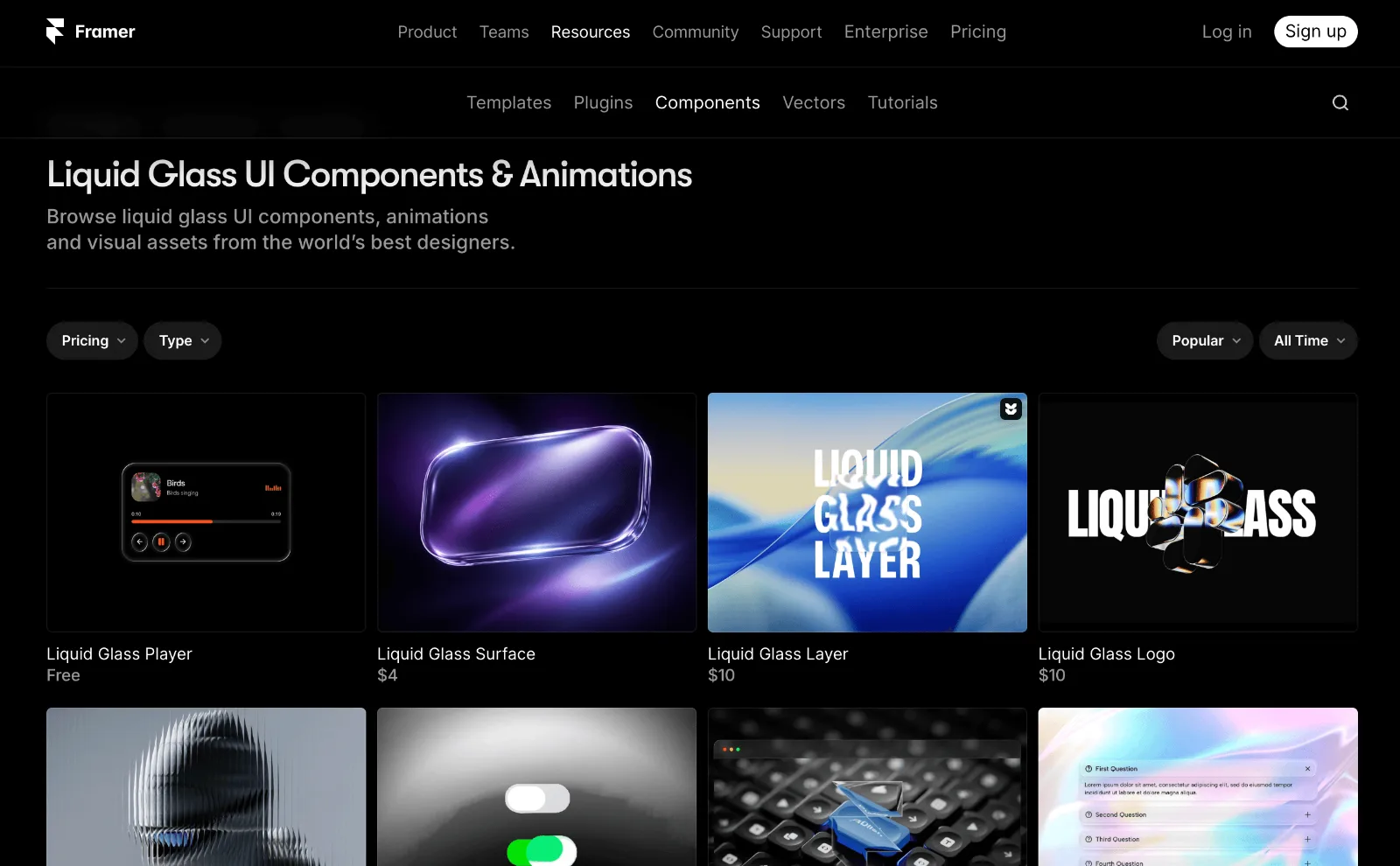Screen dimensions: 1400x866
Task: Click the Liquid Glass Layer title
Action: 778,654
